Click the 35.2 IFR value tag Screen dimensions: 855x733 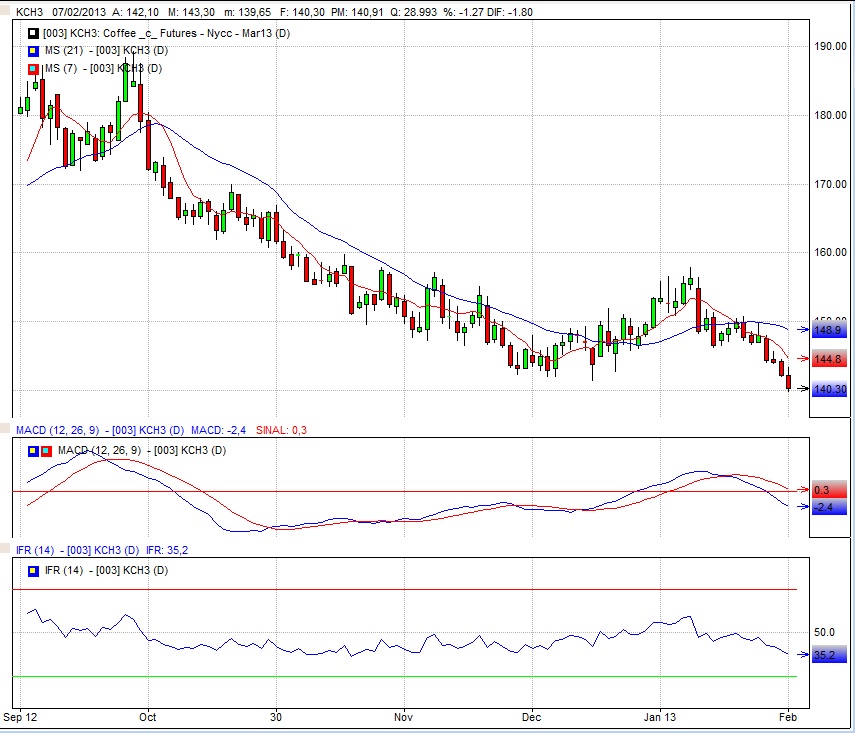tap(830, 656)
